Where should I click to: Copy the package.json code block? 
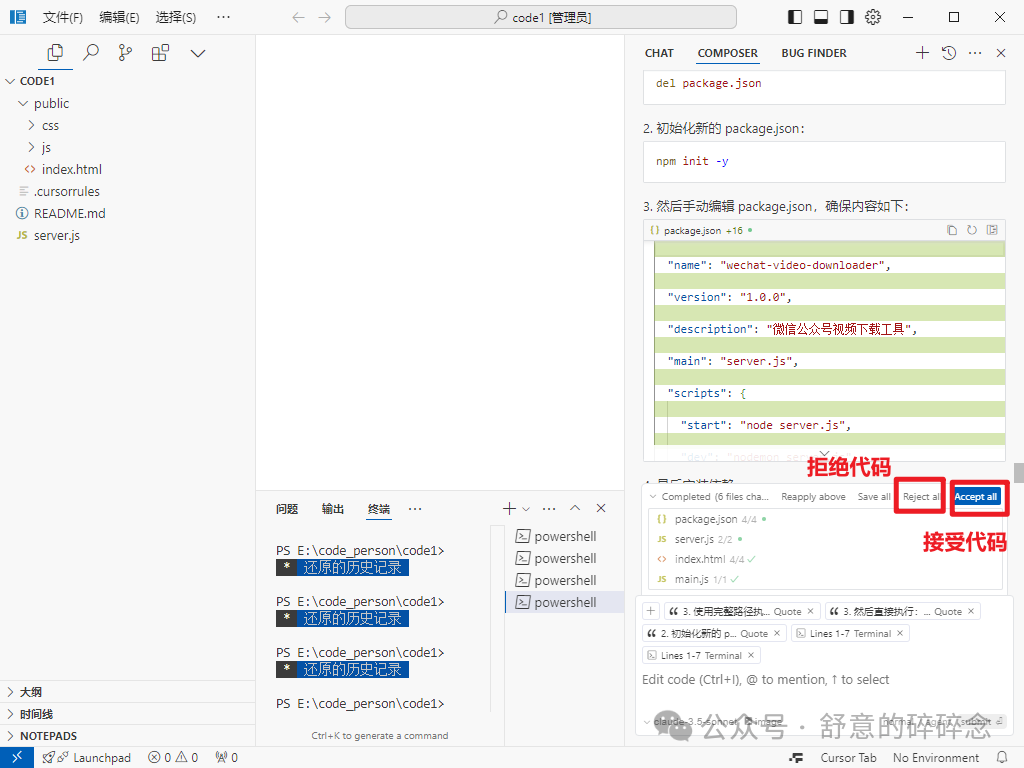pos(952,230)
